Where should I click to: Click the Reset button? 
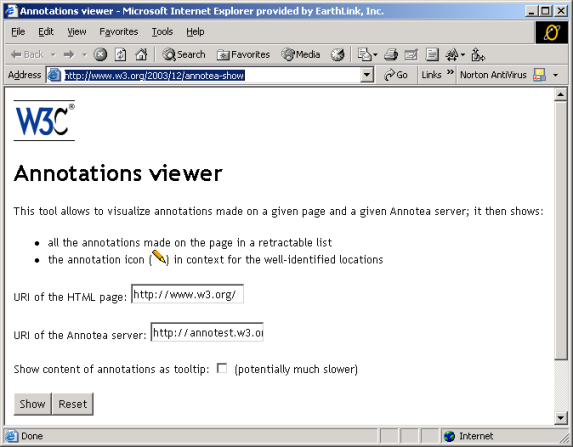click(73, 404)
